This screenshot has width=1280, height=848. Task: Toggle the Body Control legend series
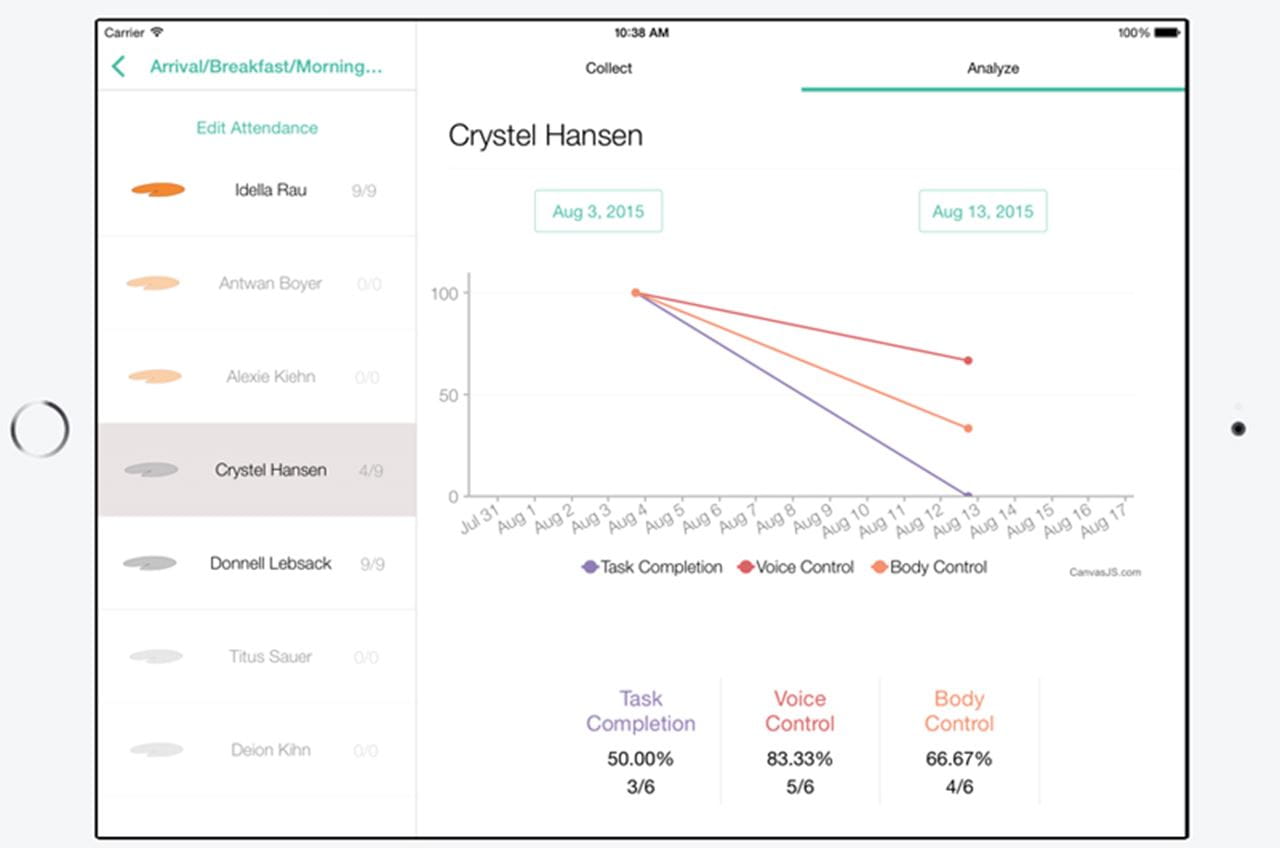pos(929,567)
